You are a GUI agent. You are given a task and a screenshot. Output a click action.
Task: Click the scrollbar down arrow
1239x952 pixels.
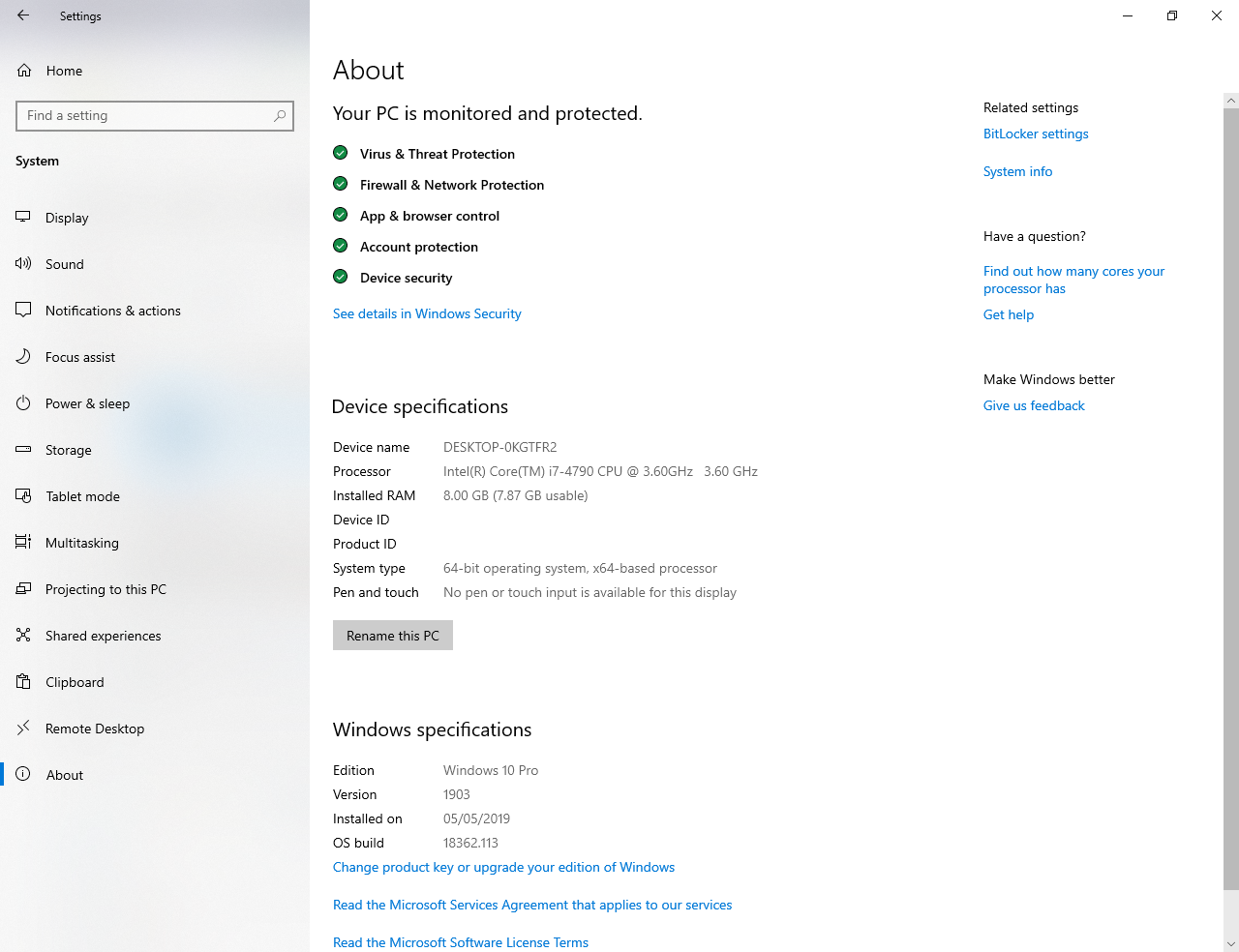coord(1231,943)
